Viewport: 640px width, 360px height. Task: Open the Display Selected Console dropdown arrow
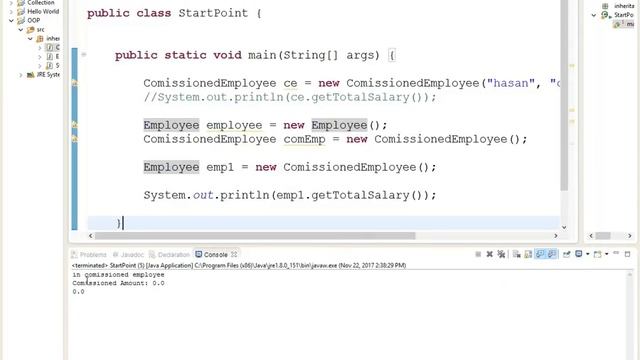(587, 254)
